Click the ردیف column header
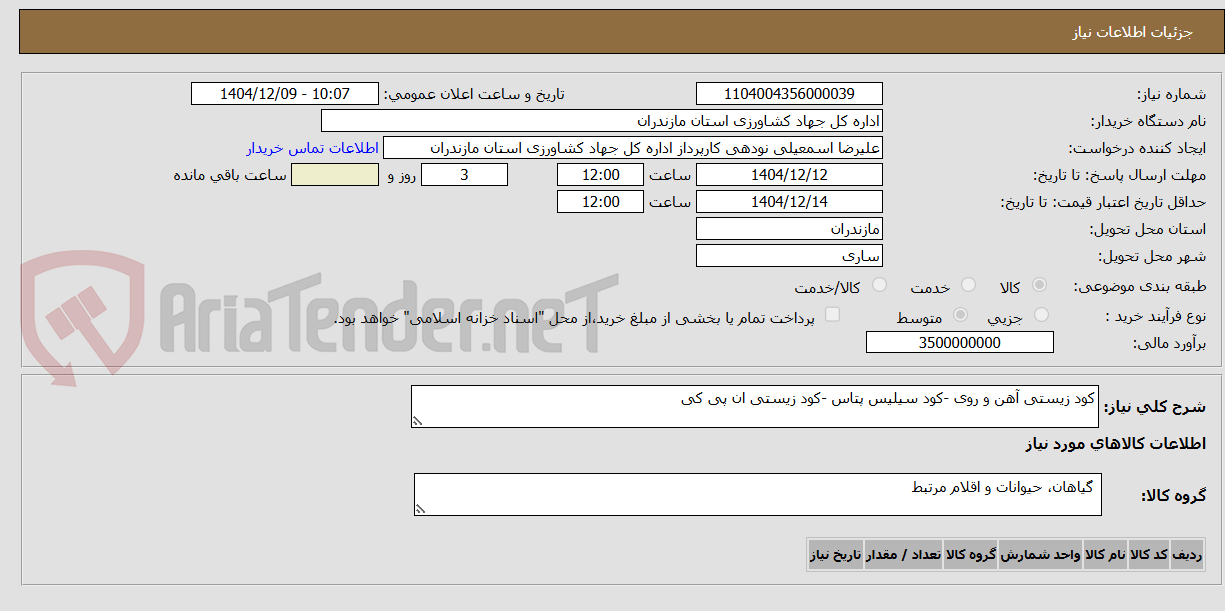 click(1187, 554)
